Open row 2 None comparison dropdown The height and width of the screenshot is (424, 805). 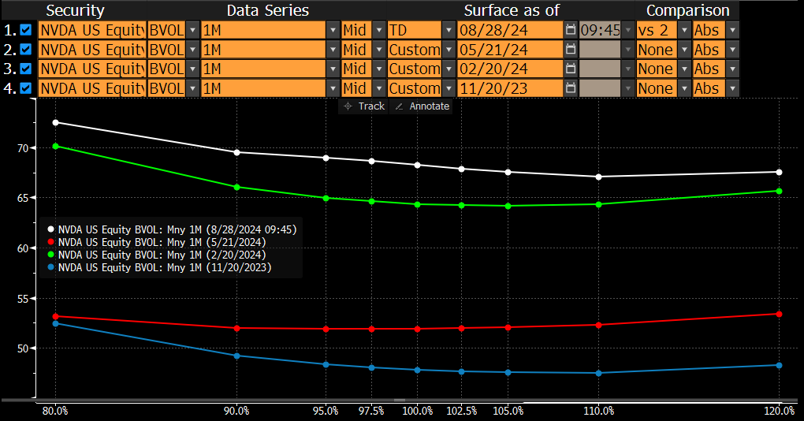click(684, 49)
